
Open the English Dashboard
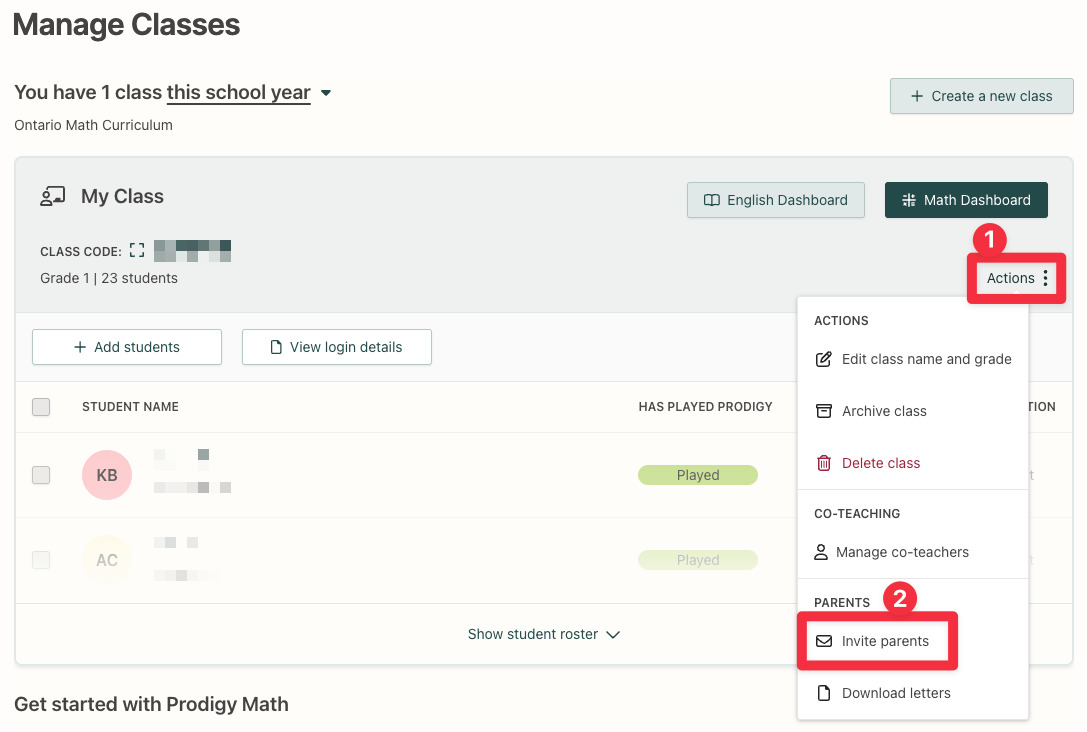[x=776, y=200]
